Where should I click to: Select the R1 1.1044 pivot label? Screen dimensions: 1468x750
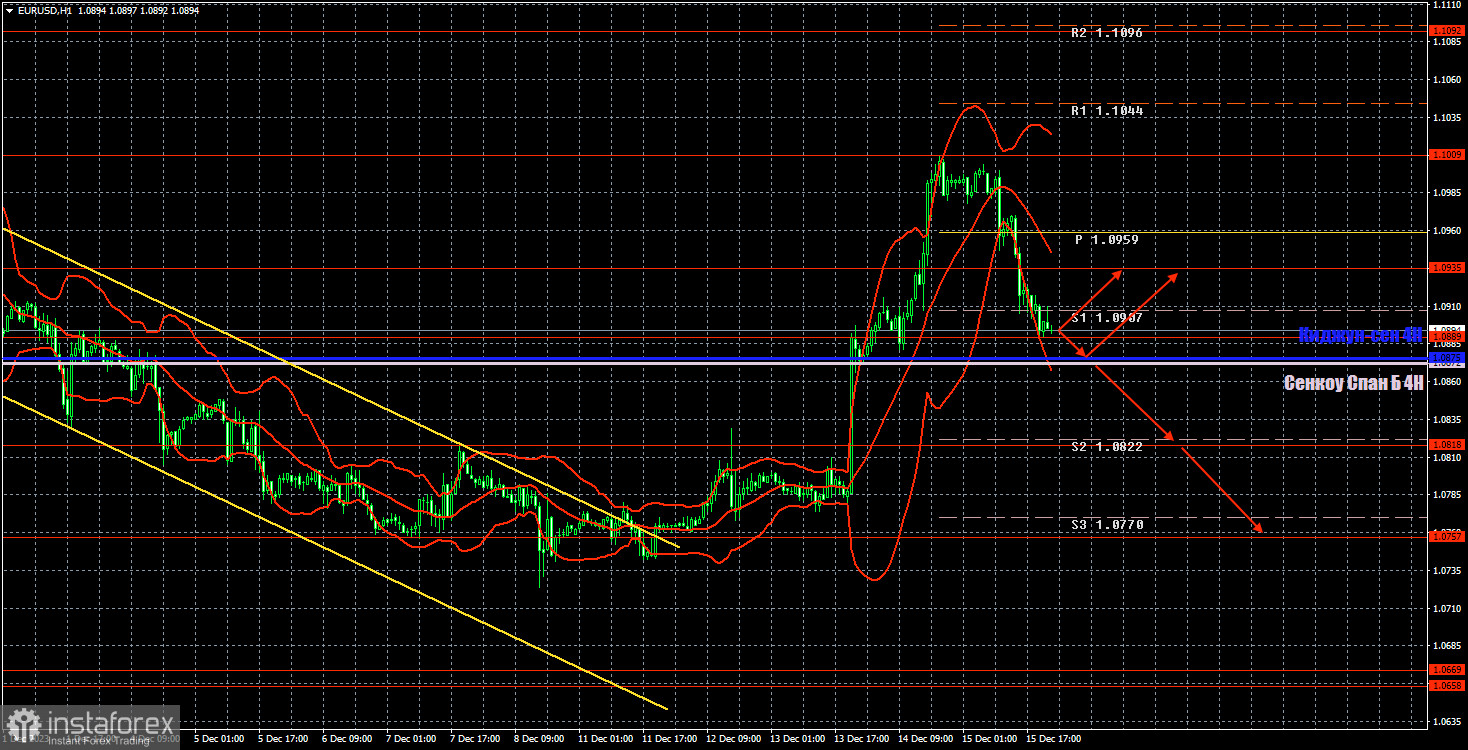pyautogui.click(x=1107, y=111)
